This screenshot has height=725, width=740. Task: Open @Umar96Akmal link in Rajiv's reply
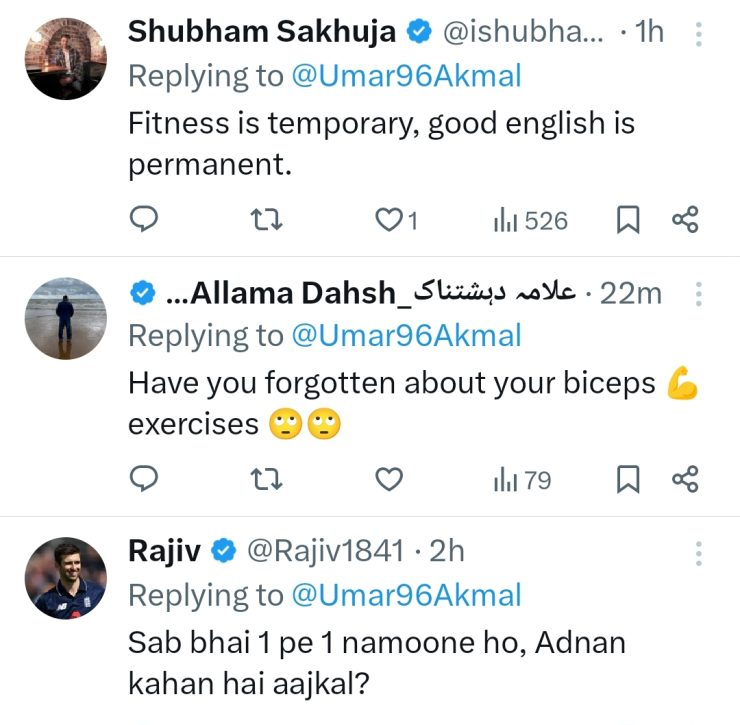tap(406, 596)
